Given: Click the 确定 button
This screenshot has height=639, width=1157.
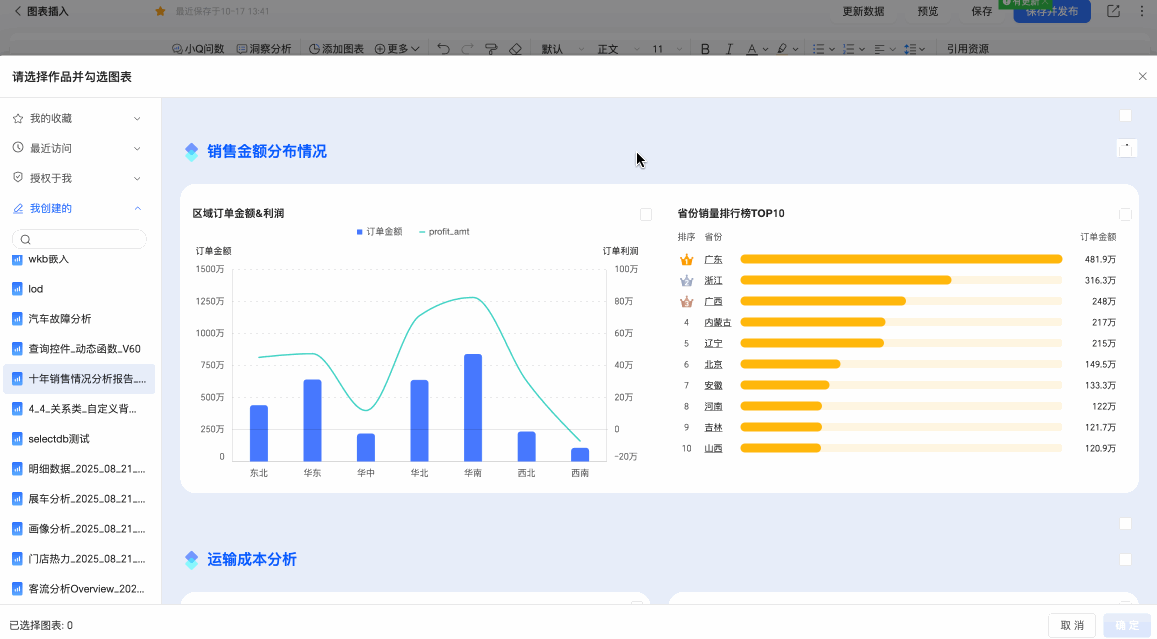Looking at the screenshot, I should coord(1127,625).
